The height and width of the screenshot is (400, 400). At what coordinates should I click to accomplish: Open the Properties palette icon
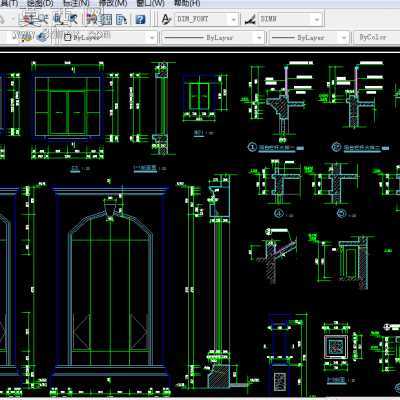click(91, 19)
